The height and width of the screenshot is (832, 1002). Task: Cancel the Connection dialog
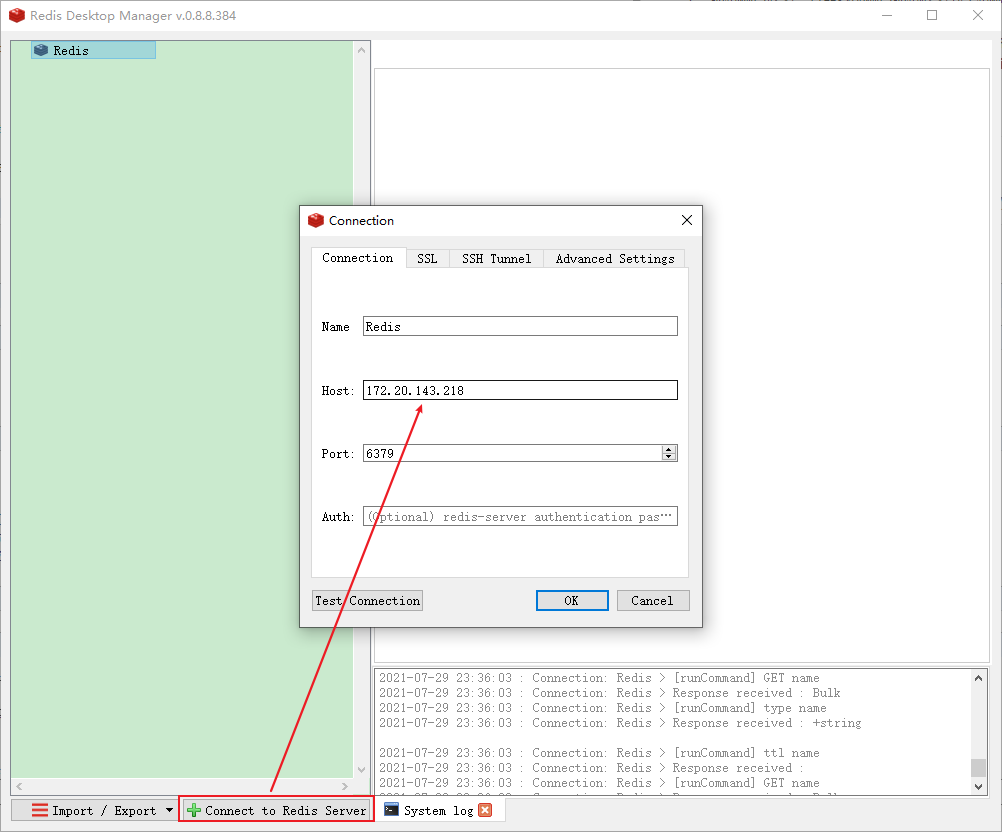(652, 601)
